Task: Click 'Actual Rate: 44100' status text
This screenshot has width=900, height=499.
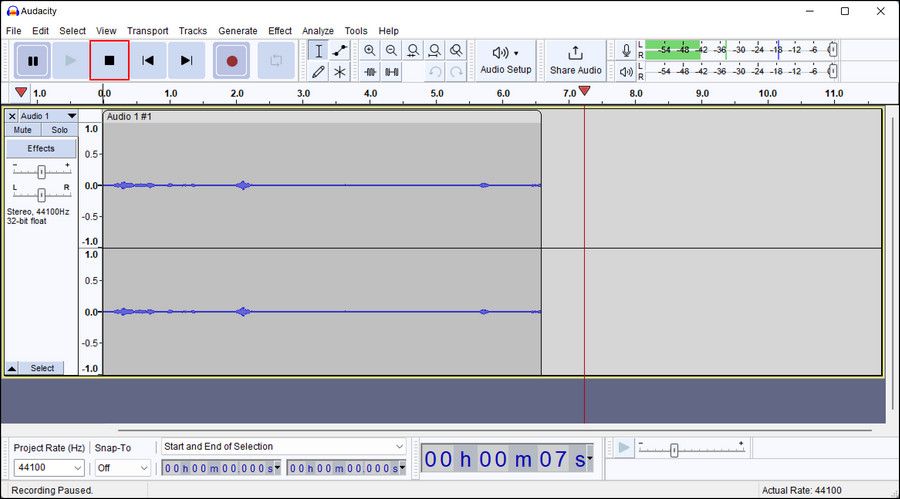Action: point(801,490)
